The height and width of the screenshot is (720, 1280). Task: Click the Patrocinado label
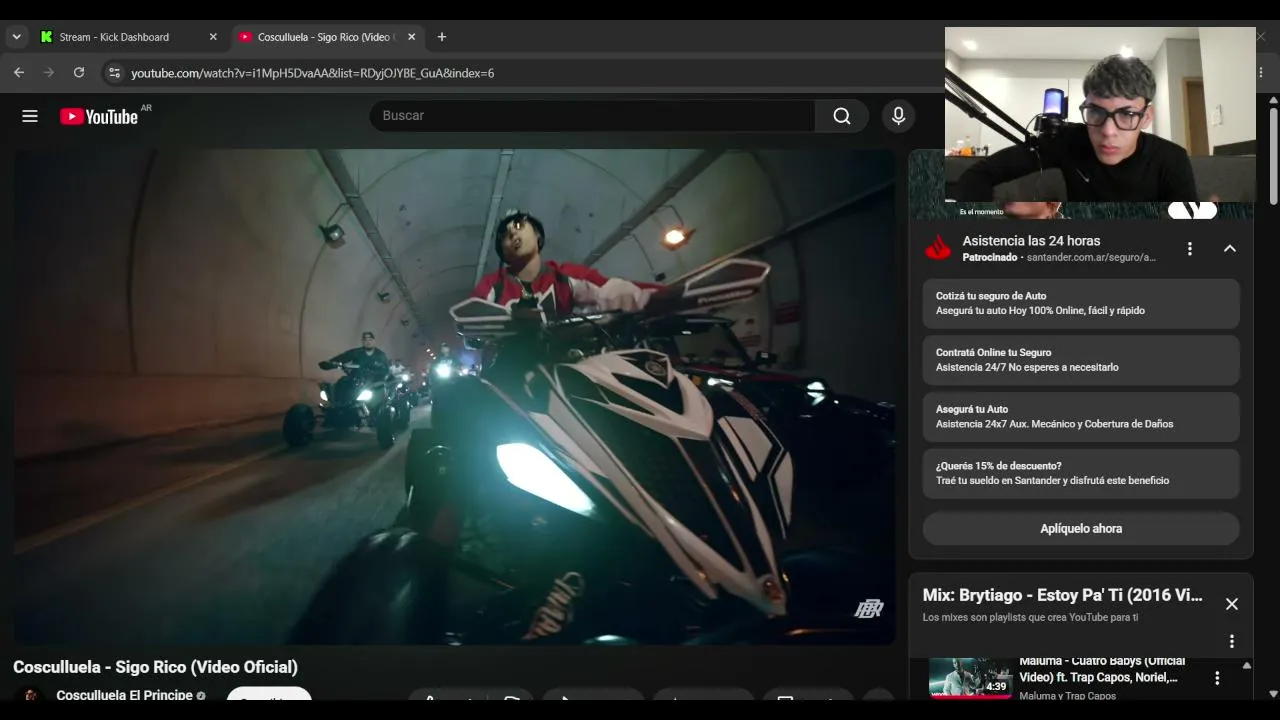point(989,258)
